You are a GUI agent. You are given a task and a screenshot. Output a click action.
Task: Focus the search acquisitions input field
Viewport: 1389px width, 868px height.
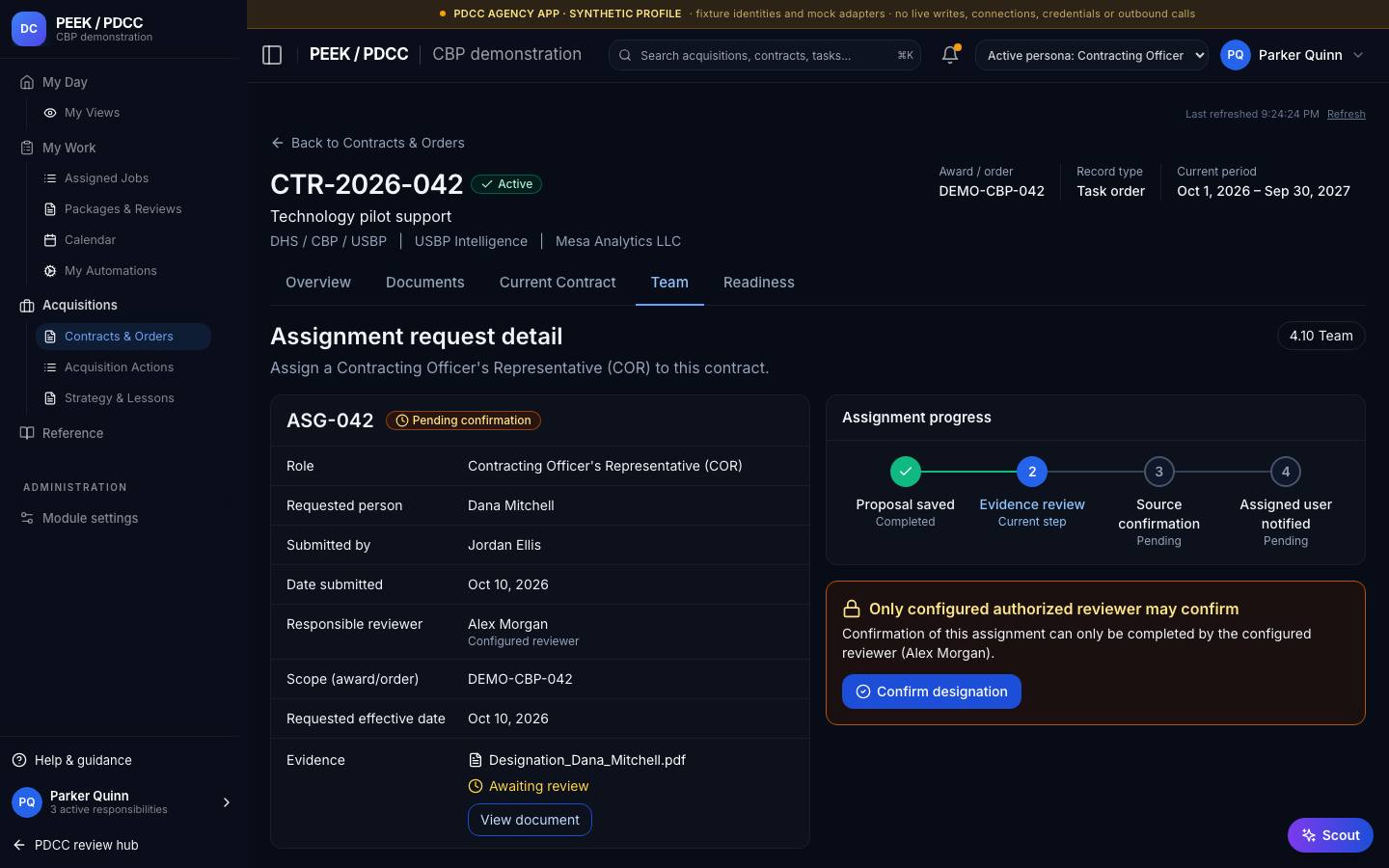click(765, 55)
